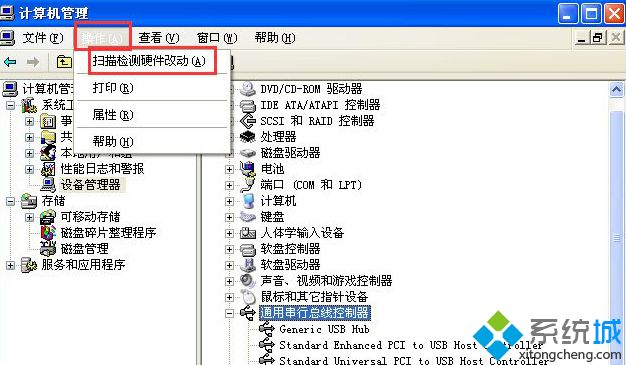Click the 性能日志和警报 icon
The height and width of the screenshot is (365, 626).
pos(48,169)
